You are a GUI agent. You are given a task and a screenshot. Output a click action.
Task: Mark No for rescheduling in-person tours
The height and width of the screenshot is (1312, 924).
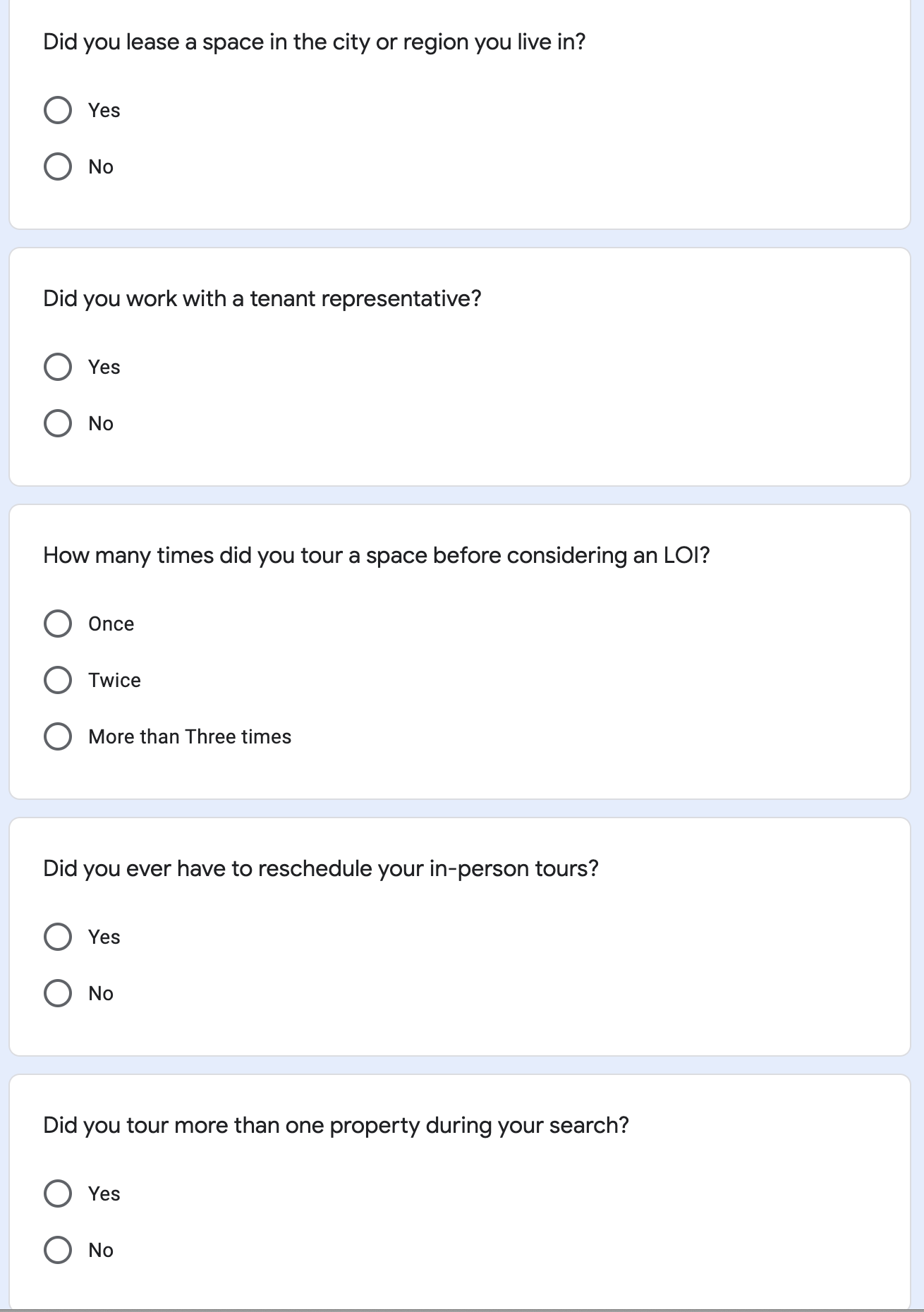click(x=58, y=994)
